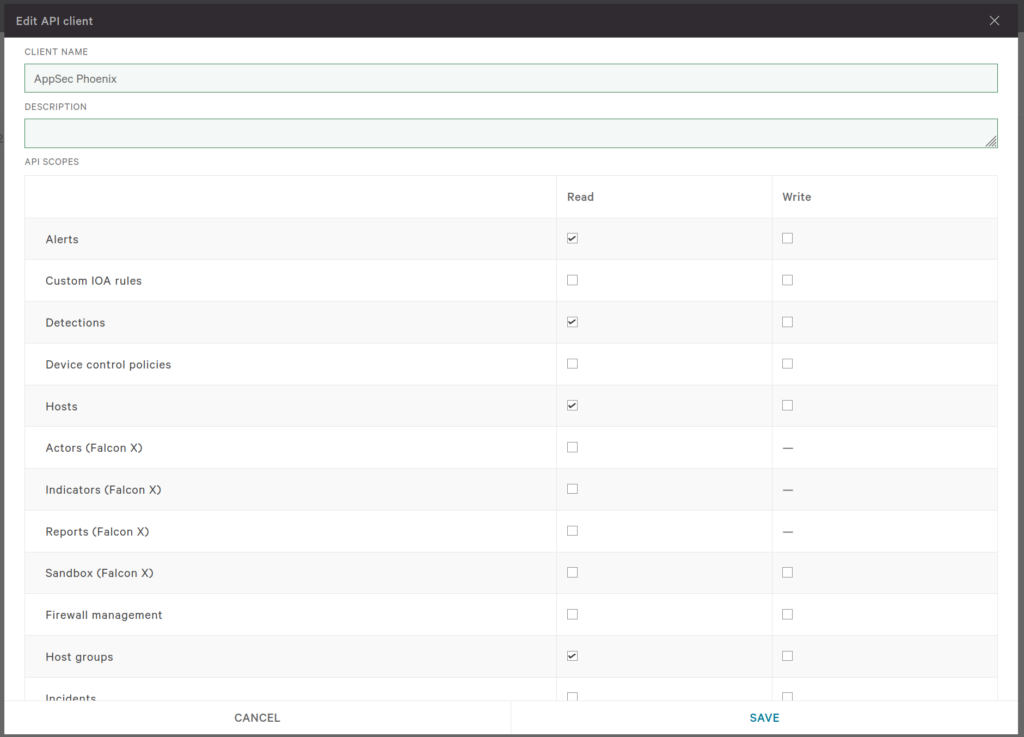
Task: Select the Hosts row label
Action: (61, 406)
